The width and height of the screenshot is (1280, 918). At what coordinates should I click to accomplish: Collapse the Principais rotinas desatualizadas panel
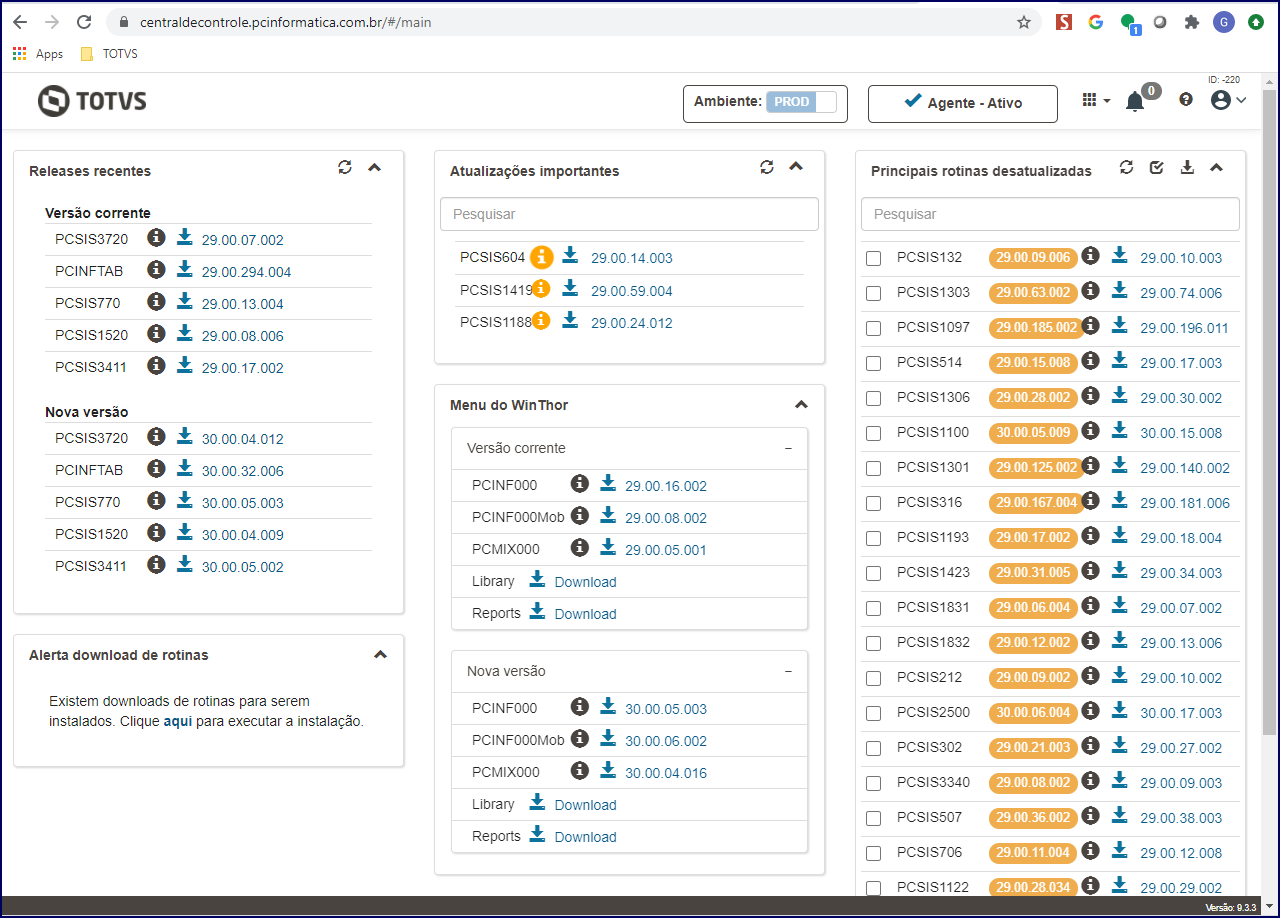[1217, 168]
